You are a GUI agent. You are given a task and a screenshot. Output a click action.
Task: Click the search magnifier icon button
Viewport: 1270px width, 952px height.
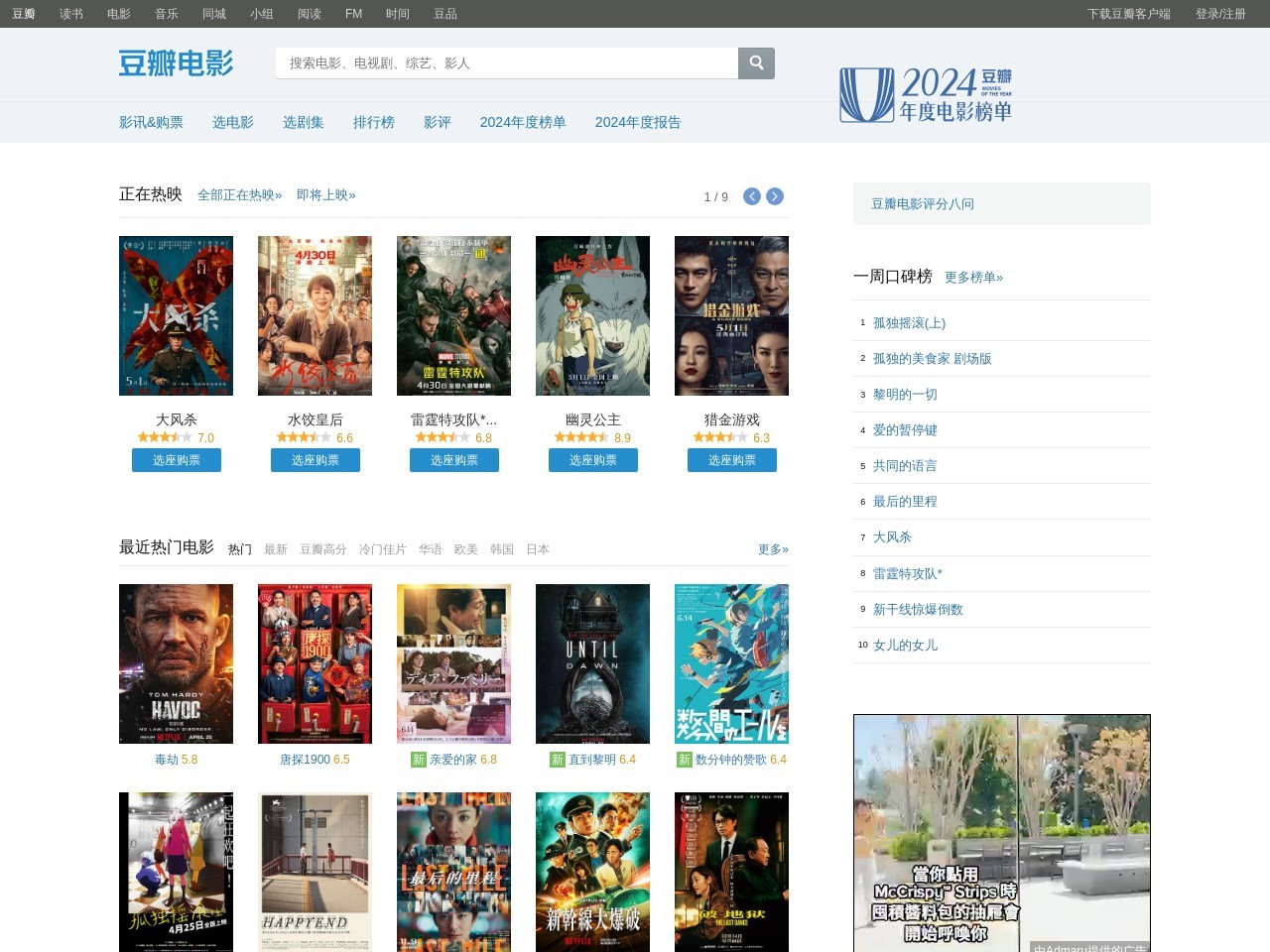tap(756, 62)
